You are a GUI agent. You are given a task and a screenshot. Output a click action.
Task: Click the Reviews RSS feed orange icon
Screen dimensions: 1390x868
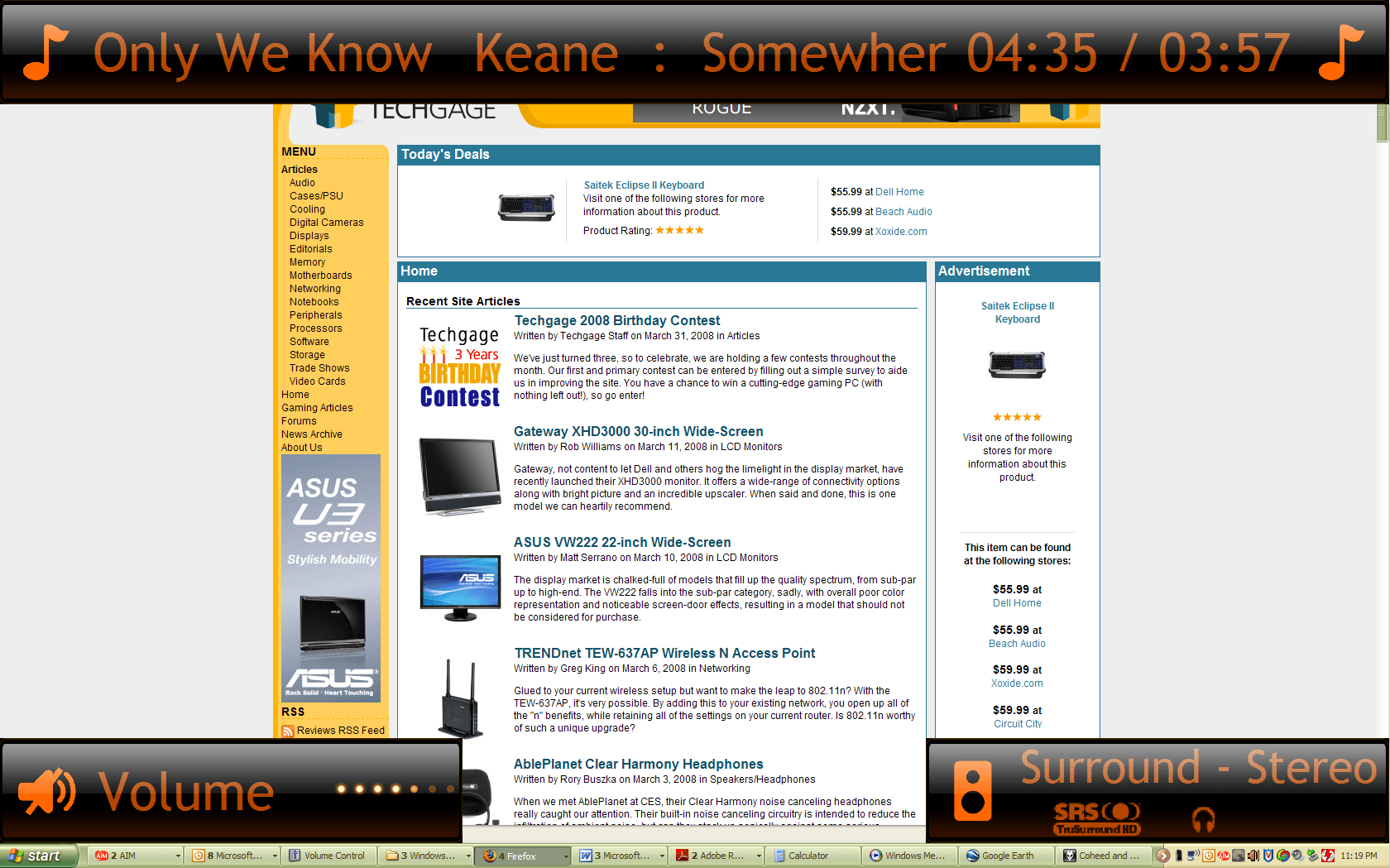(x=288, y=731)
